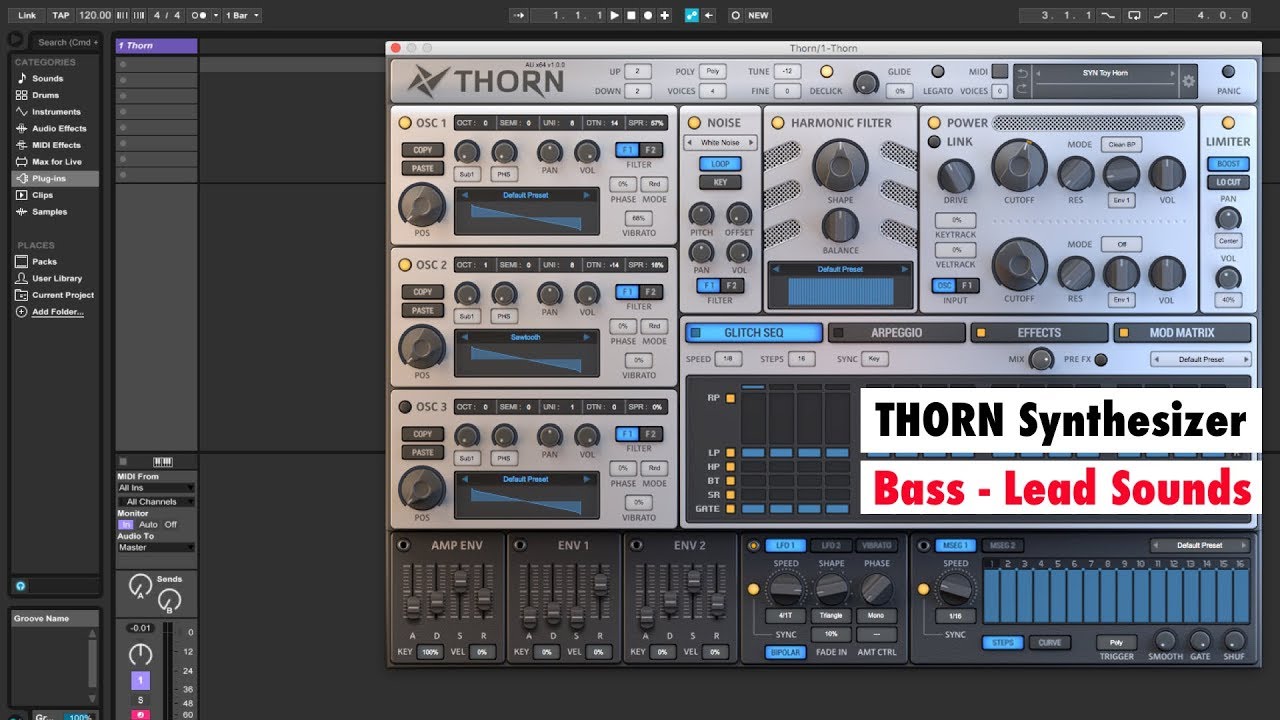Open User Library in Places
This screenshot has width=1280, height=720.
(x=56, y=278)
